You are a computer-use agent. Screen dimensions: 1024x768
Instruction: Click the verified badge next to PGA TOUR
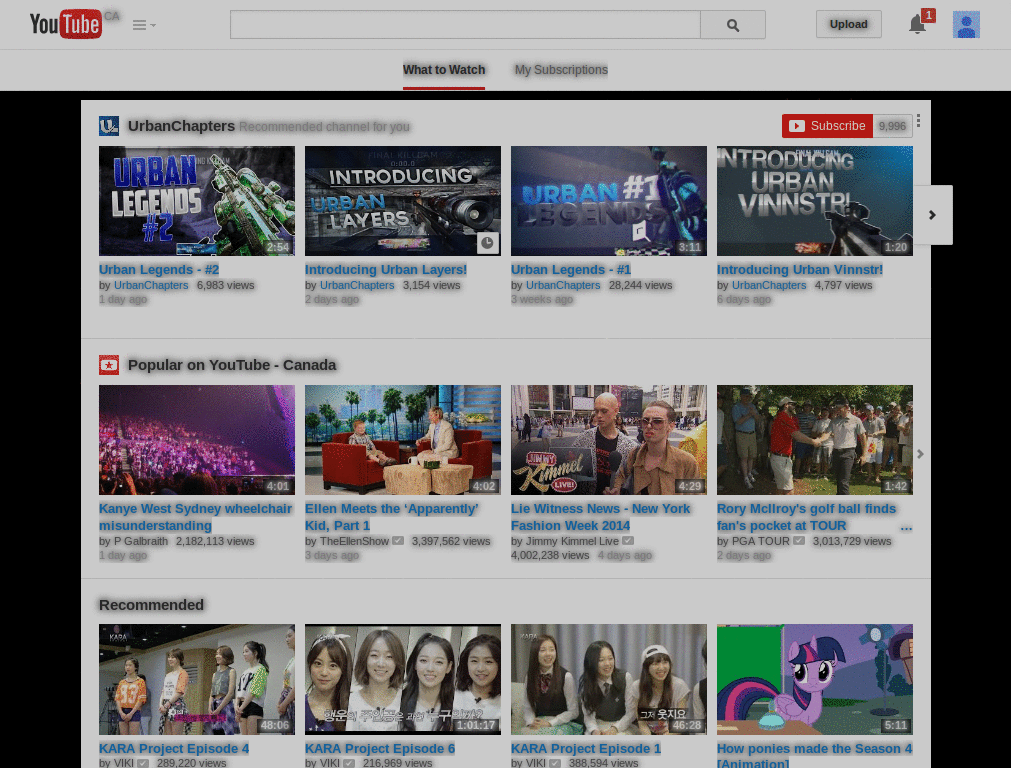click(798, 540)
